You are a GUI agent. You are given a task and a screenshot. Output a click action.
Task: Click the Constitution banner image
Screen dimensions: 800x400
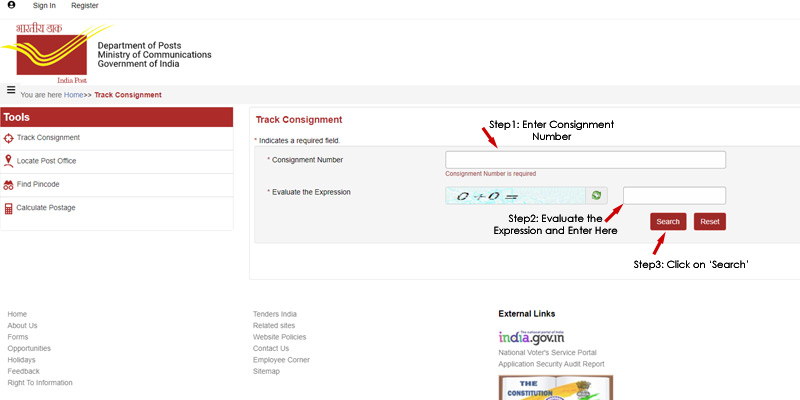coord(556,388)
